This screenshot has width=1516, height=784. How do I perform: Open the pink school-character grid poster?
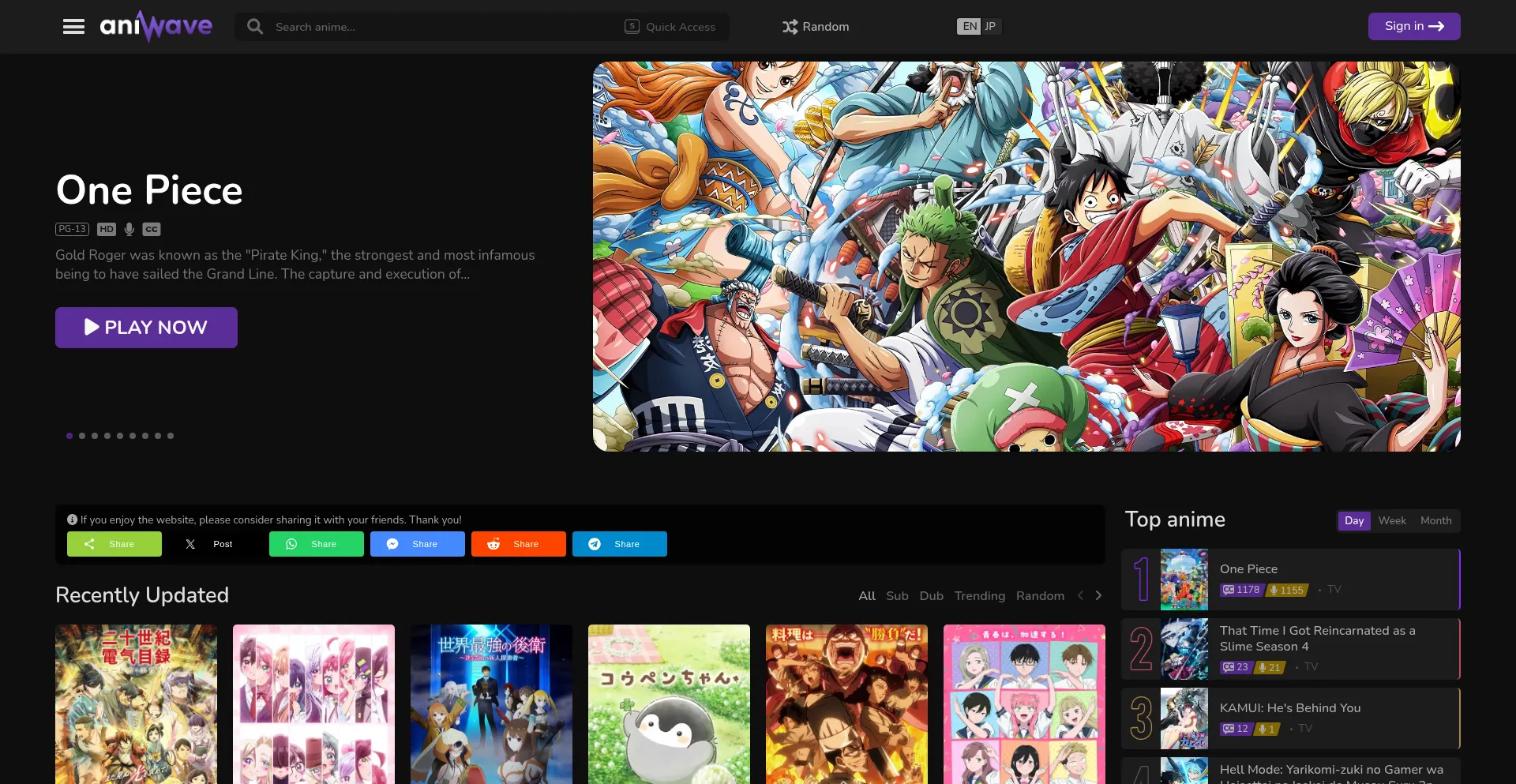pos(1024,704)
